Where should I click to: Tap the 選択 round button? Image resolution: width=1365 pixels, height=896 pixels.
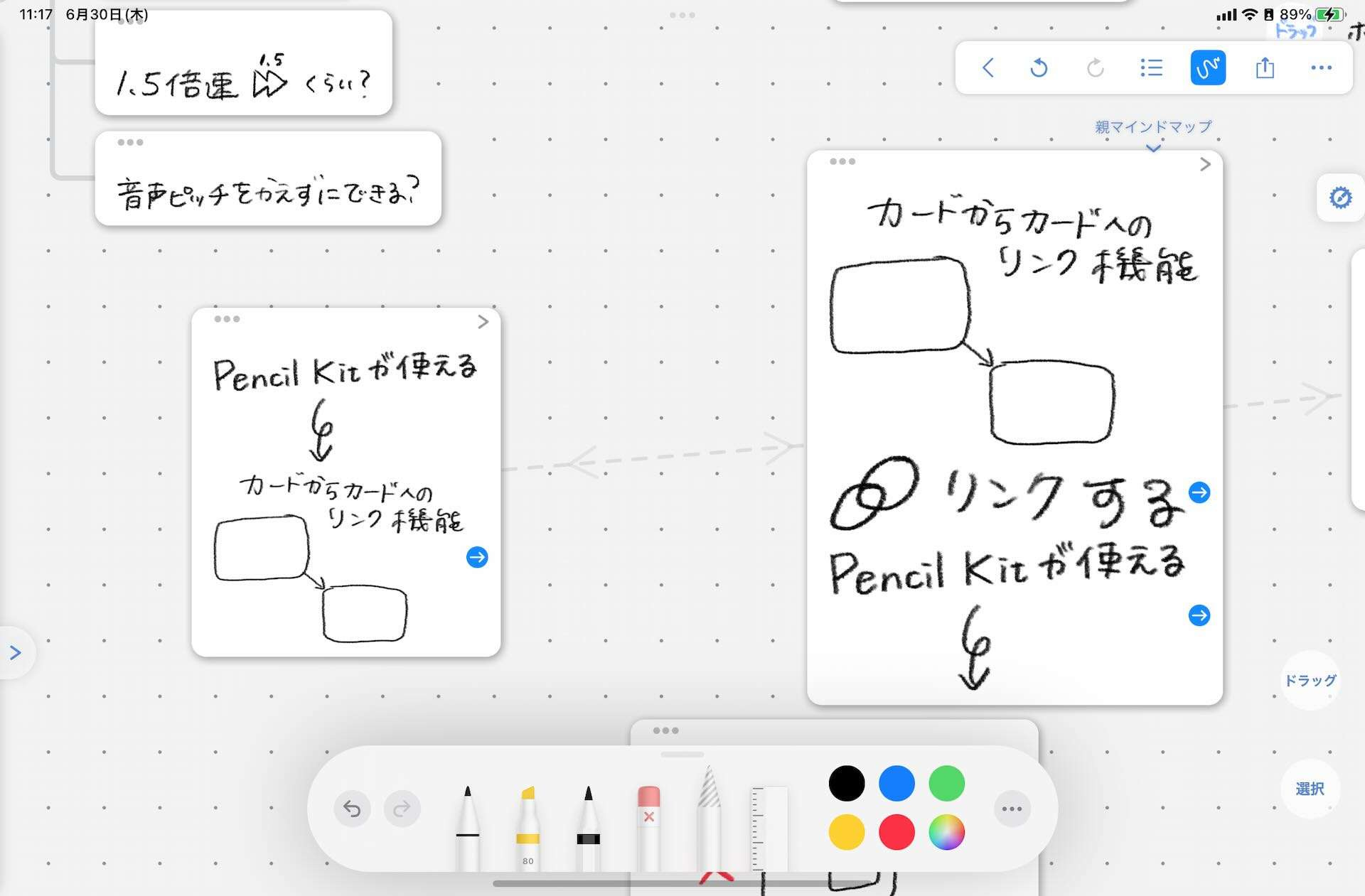point(1310,789)
